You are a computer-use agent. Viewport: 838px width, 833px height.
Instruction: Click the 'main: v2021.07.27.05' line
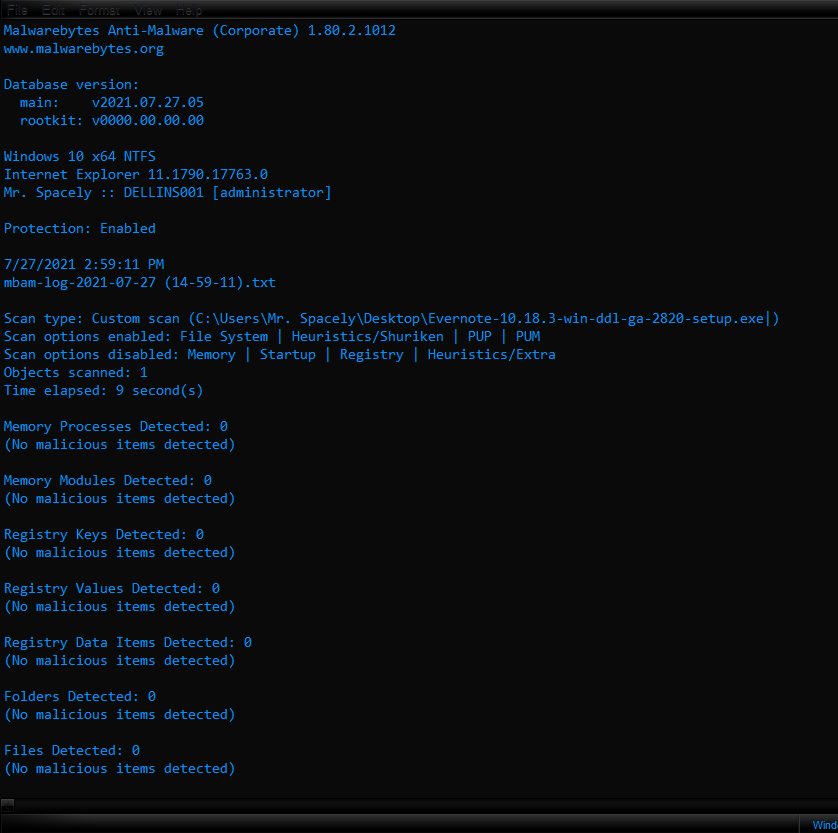112,103
